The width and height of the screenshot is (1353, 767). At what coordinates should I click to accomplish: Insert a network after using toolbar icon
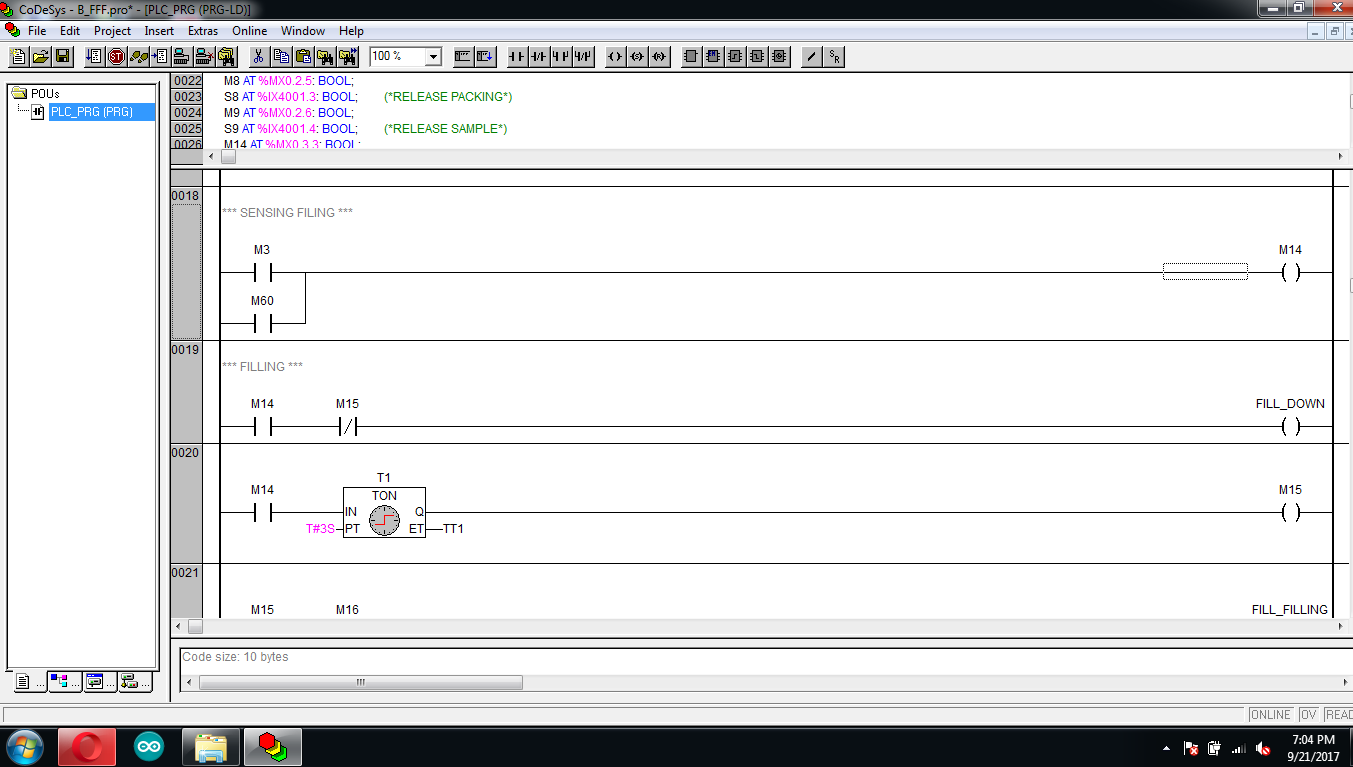[x=485, y=56]
